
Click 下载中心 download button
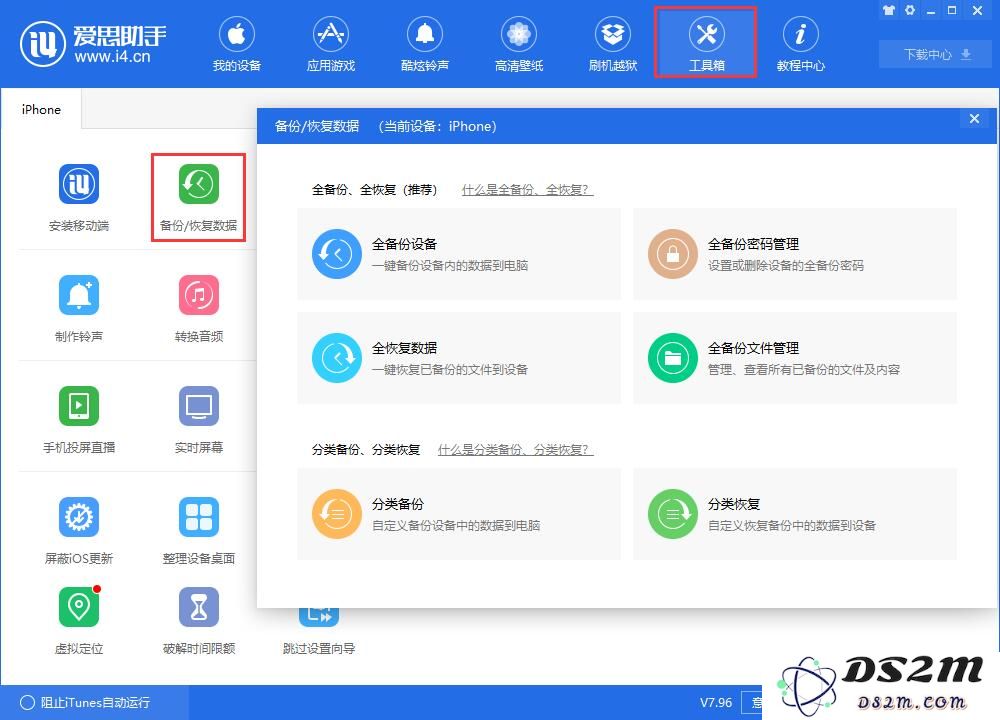pyautogui.click(x=936, y=54)
